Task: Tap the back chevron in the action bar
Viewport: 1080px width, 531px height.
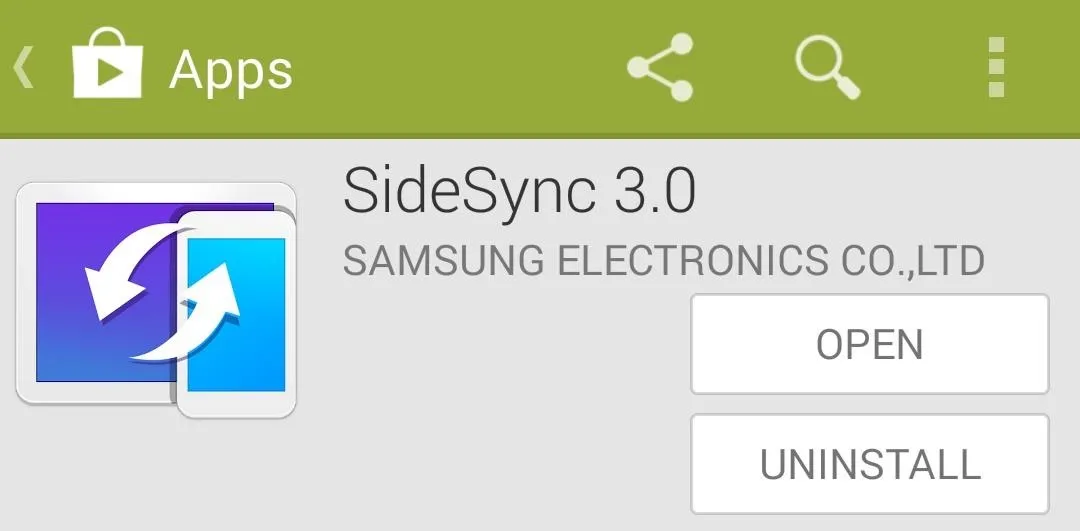Action: coord(23,67)
